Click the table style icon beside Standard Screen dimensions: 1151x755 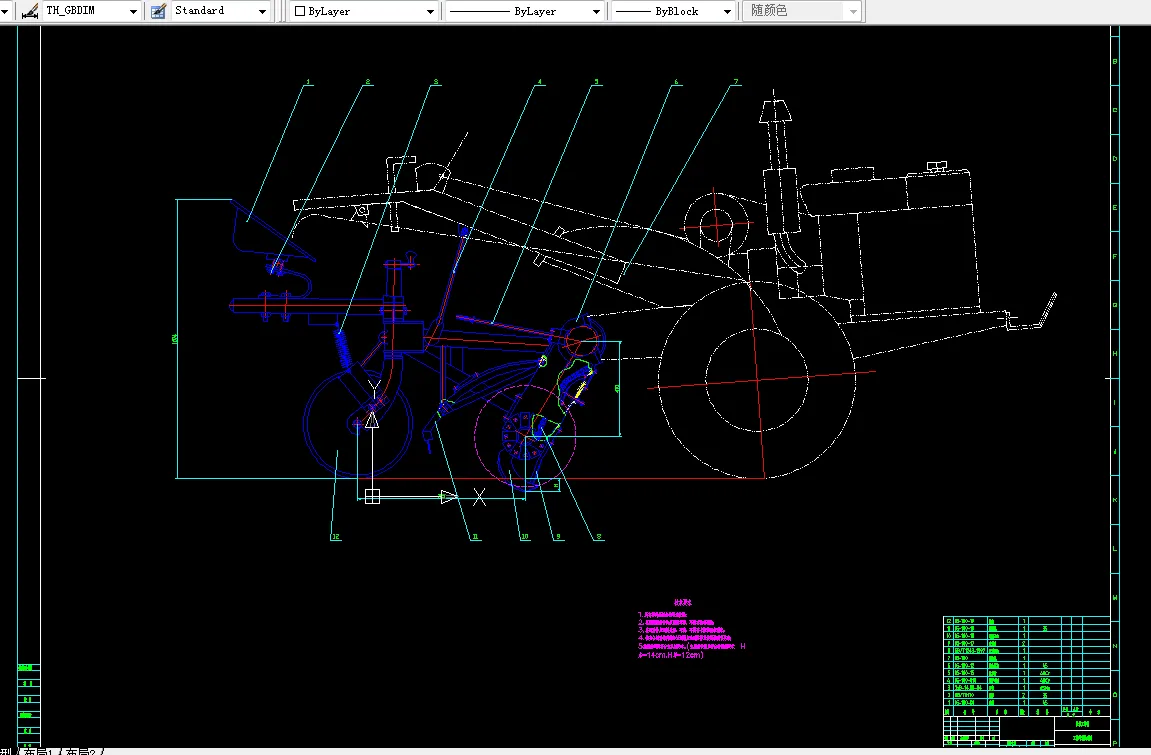coord(158,11)
